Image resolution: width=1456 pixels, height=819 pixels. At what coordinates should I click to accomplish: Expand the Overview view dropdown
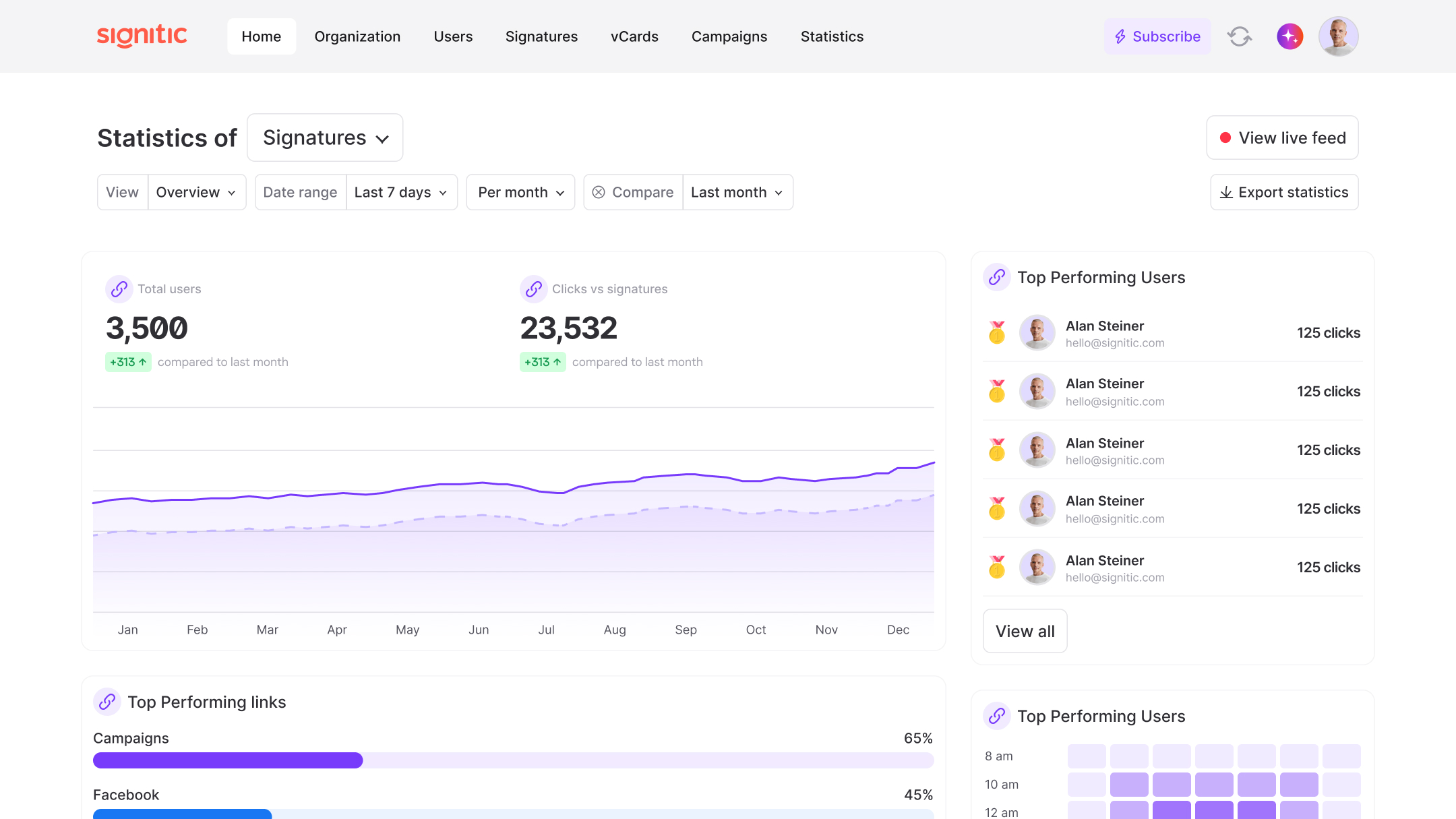coord(197,192)
